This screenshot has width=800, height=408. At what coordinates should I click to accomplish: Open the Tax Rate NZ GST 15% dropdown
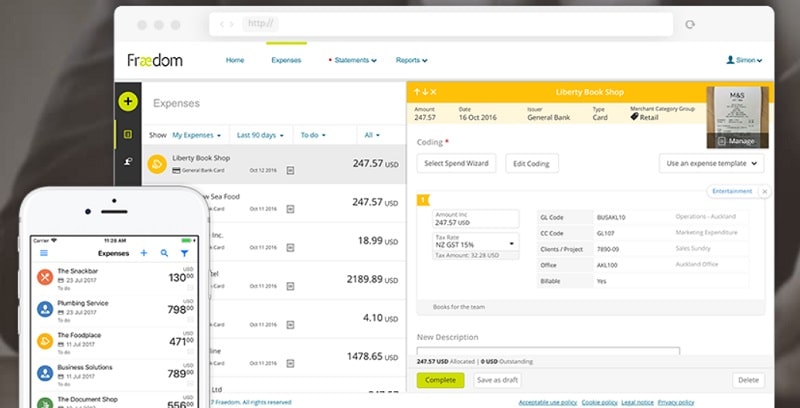pyautogui.click(x=476, y=241)
